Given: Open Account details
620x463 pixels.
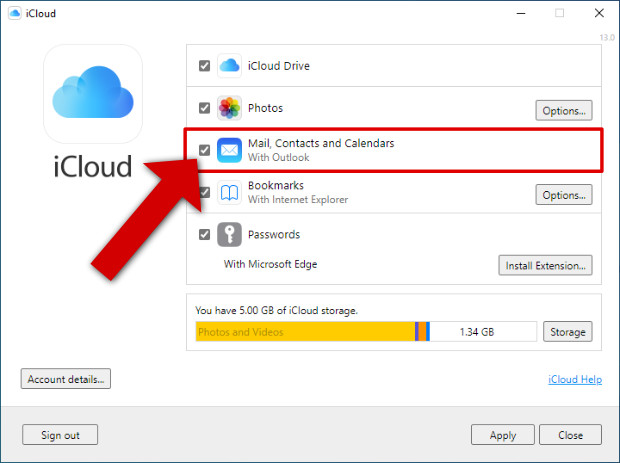Looking at the screenshot, I should pos(66,379).
